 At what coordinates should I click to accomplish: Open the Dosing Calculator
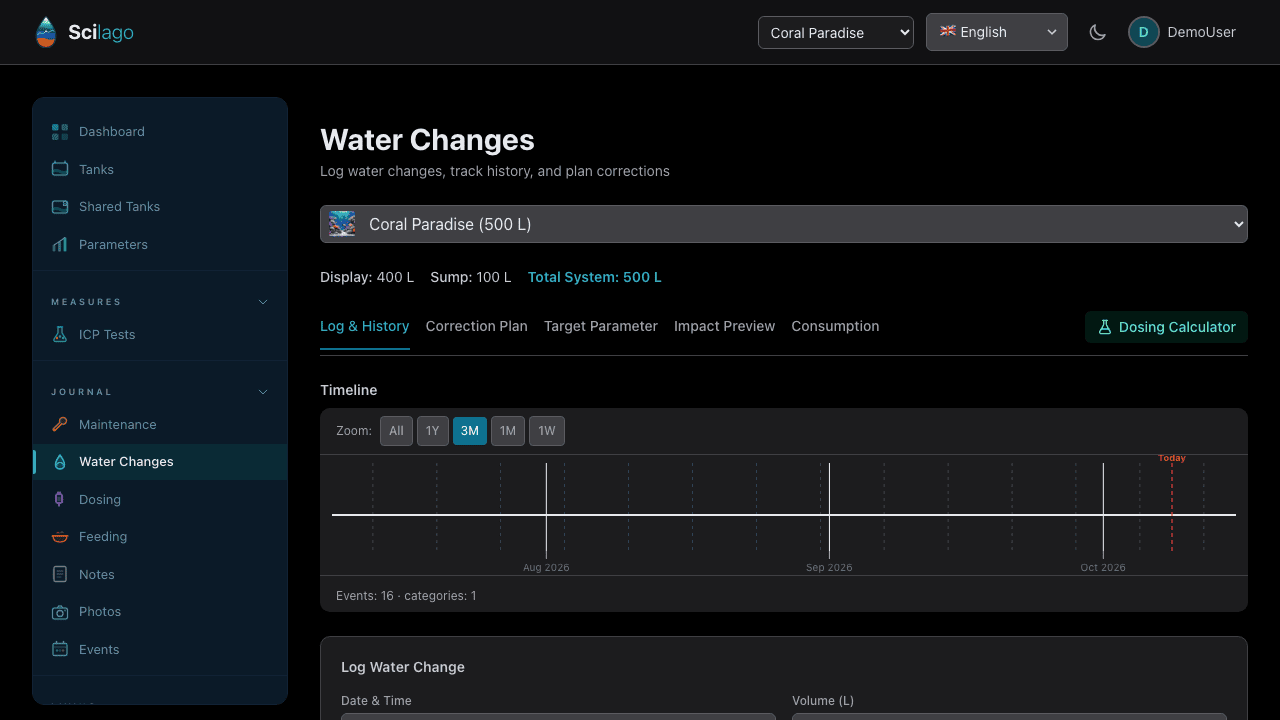1166,327
